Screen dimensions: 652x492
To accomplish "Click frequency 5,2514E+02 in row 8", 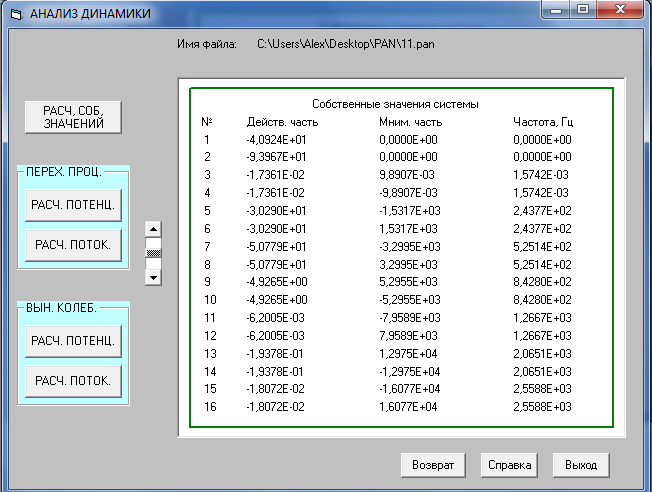I will pos(542,265).
